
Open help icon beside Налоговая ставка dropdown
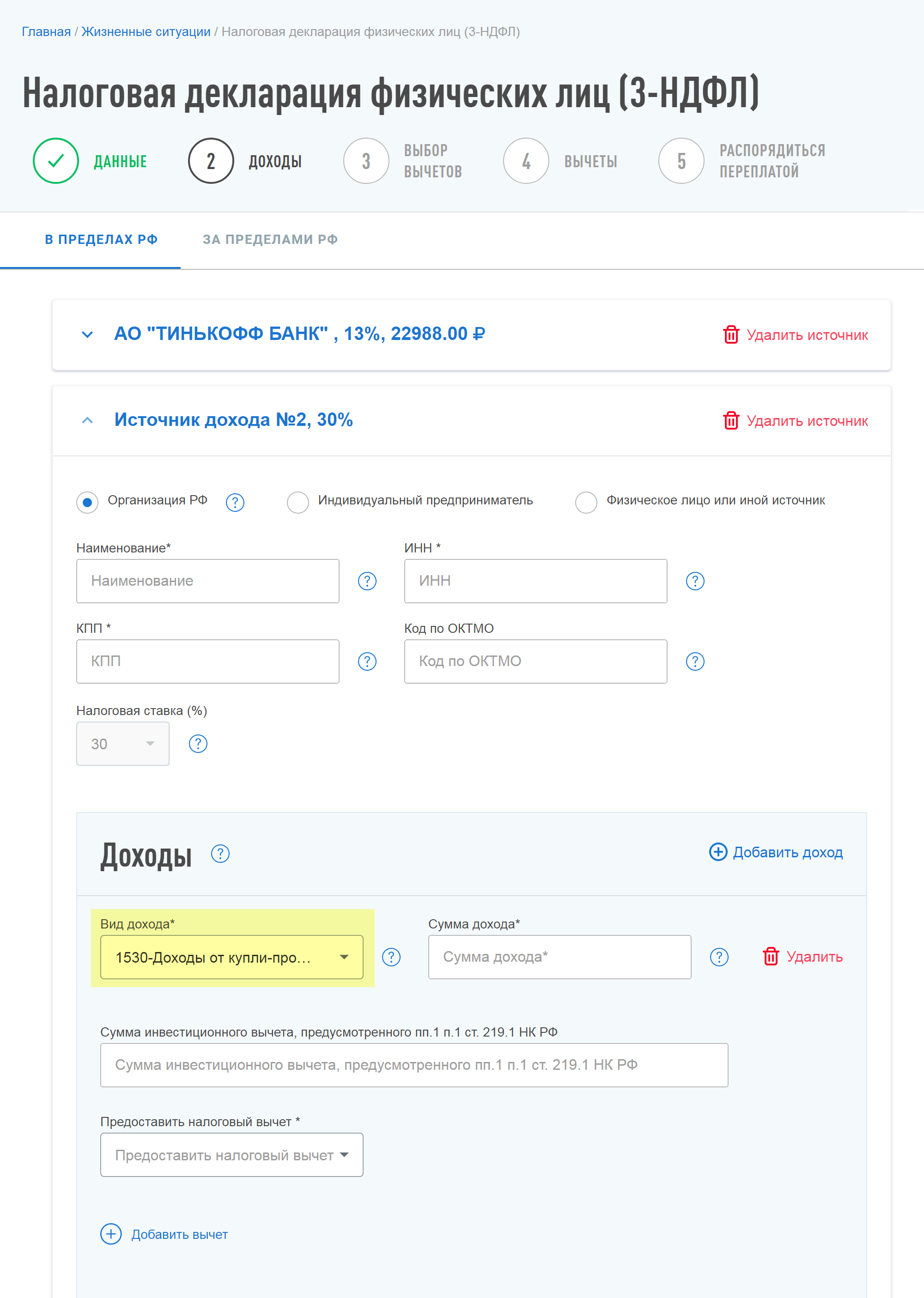(x=198, y=743)
